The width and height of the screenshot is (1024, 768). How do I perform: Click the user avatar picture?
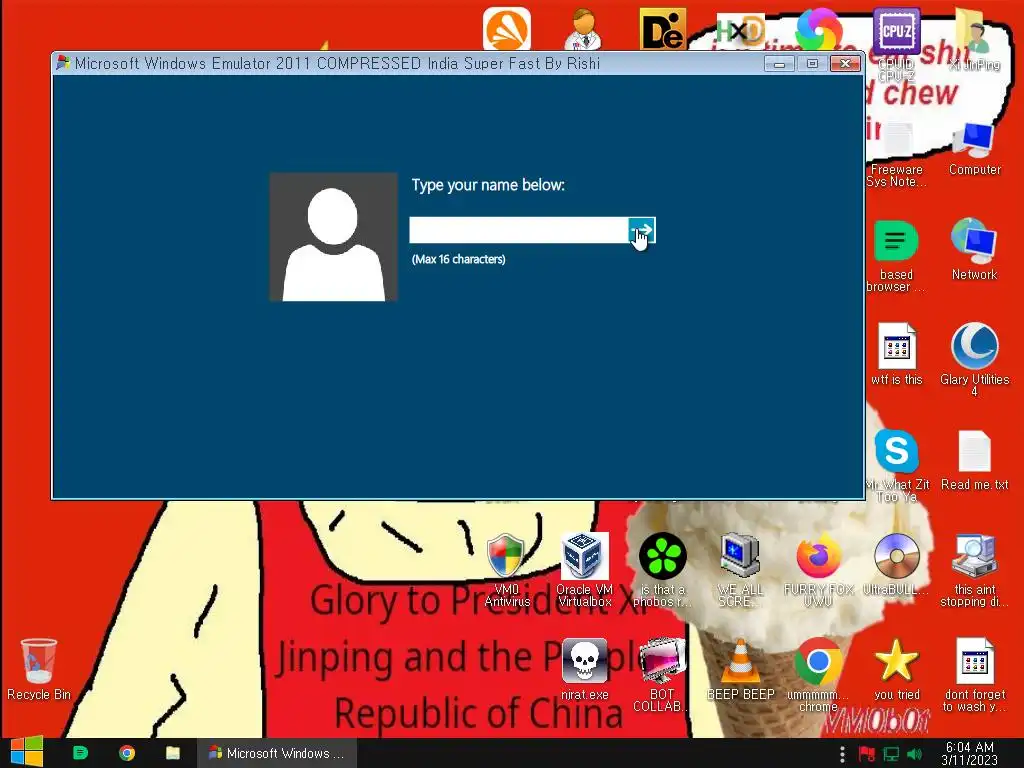click(333, 237)
